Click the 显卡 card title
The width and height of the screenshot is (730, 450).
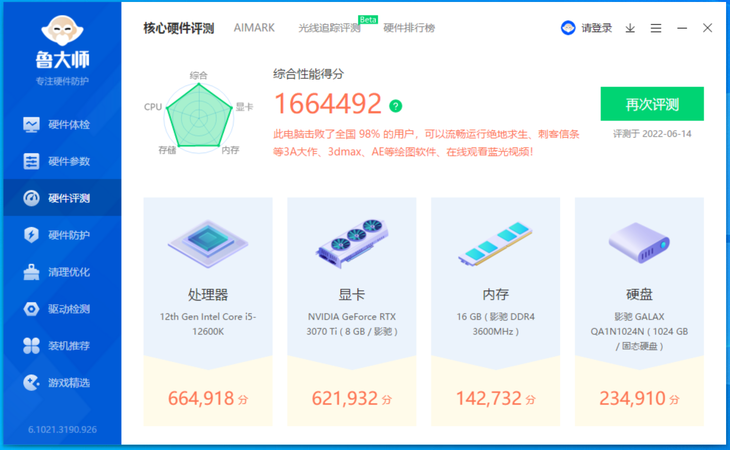[352, 294]
